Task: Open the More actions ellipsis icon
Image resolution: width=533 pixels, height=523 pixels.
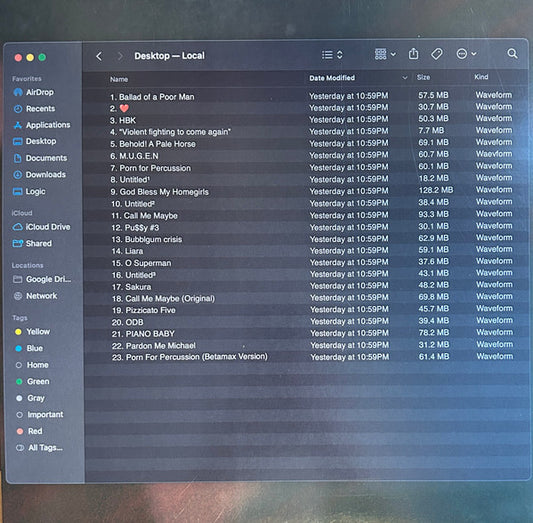Action: click(x=461, y=54)
